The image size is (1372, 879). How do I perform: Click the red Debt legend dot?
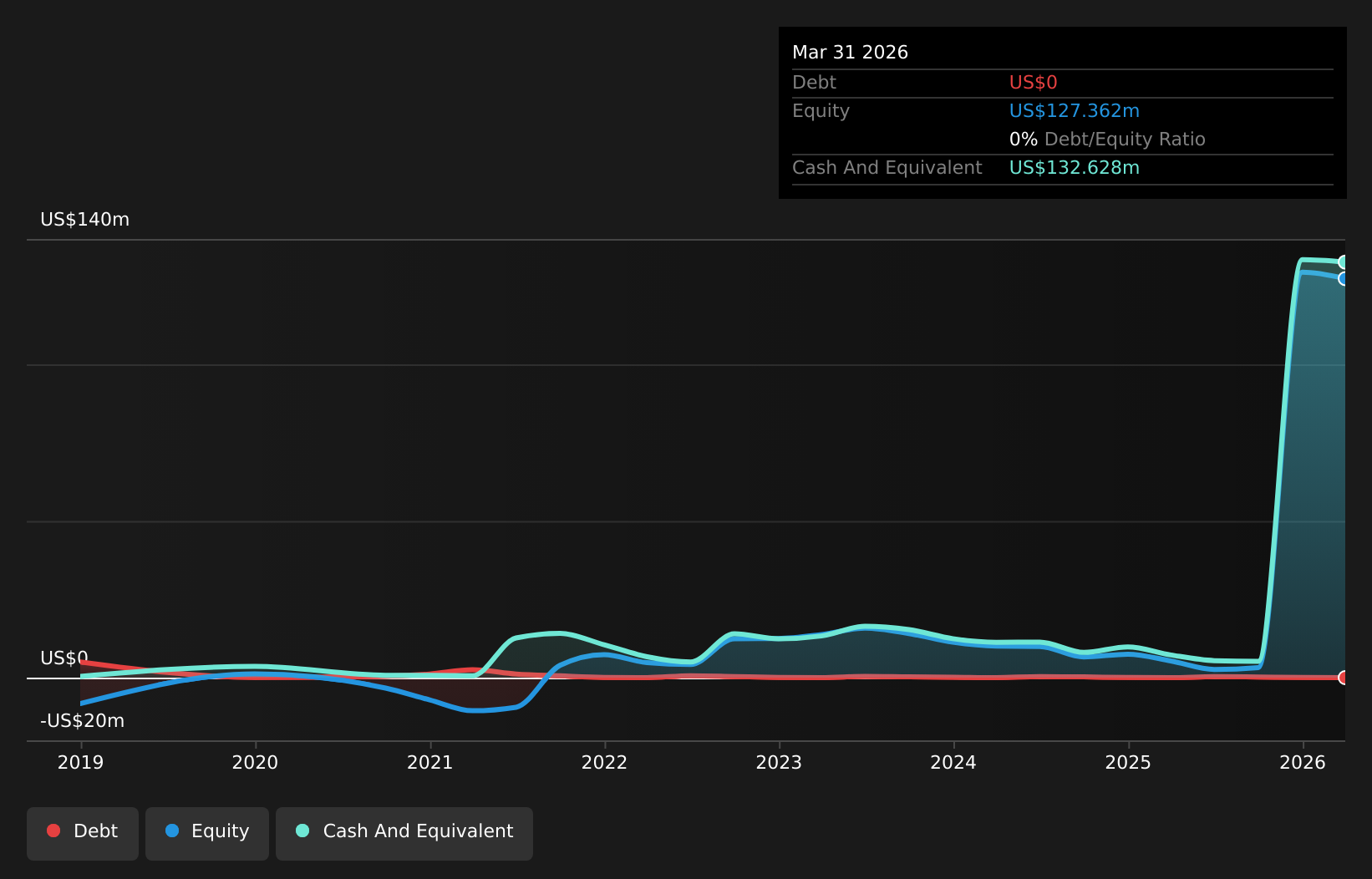click(x=53, y=831)
